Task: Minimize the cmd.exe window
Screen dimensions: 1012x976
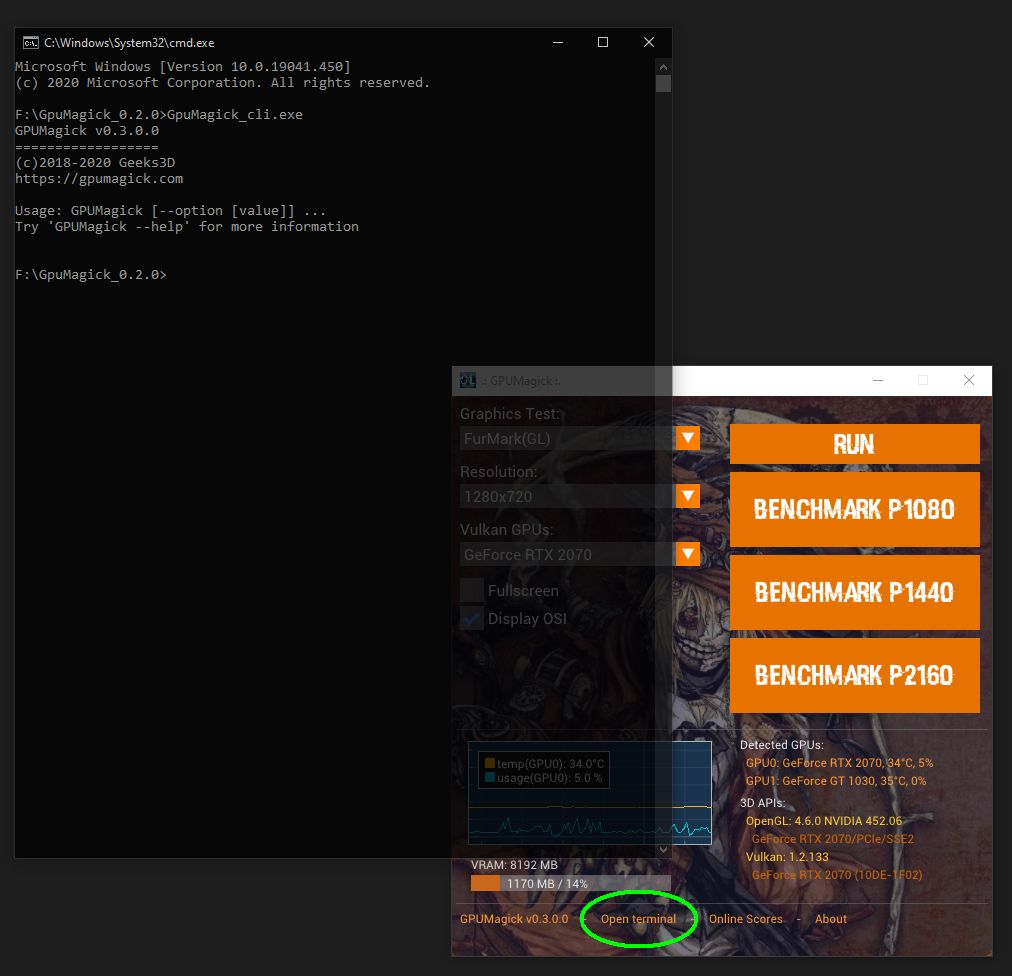Action: [558, 43]
